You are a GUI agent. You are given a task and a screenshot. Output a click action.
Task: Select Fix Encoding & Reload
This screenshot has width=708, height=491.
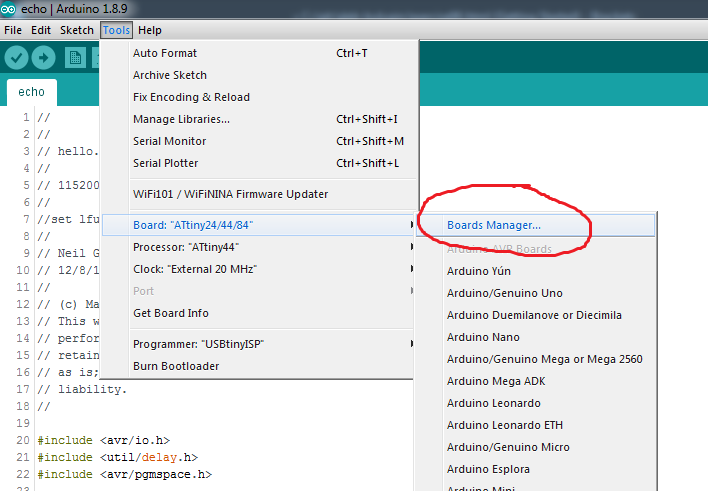click(258, 97)
